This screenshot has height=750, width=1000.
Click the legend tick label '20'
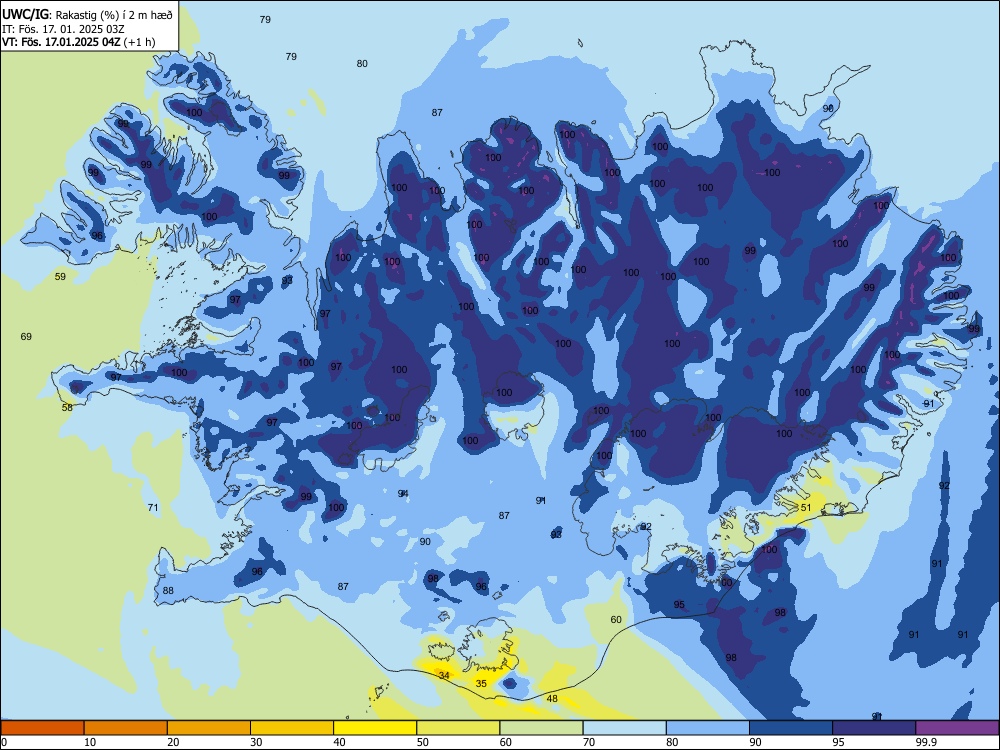point(173,742)
